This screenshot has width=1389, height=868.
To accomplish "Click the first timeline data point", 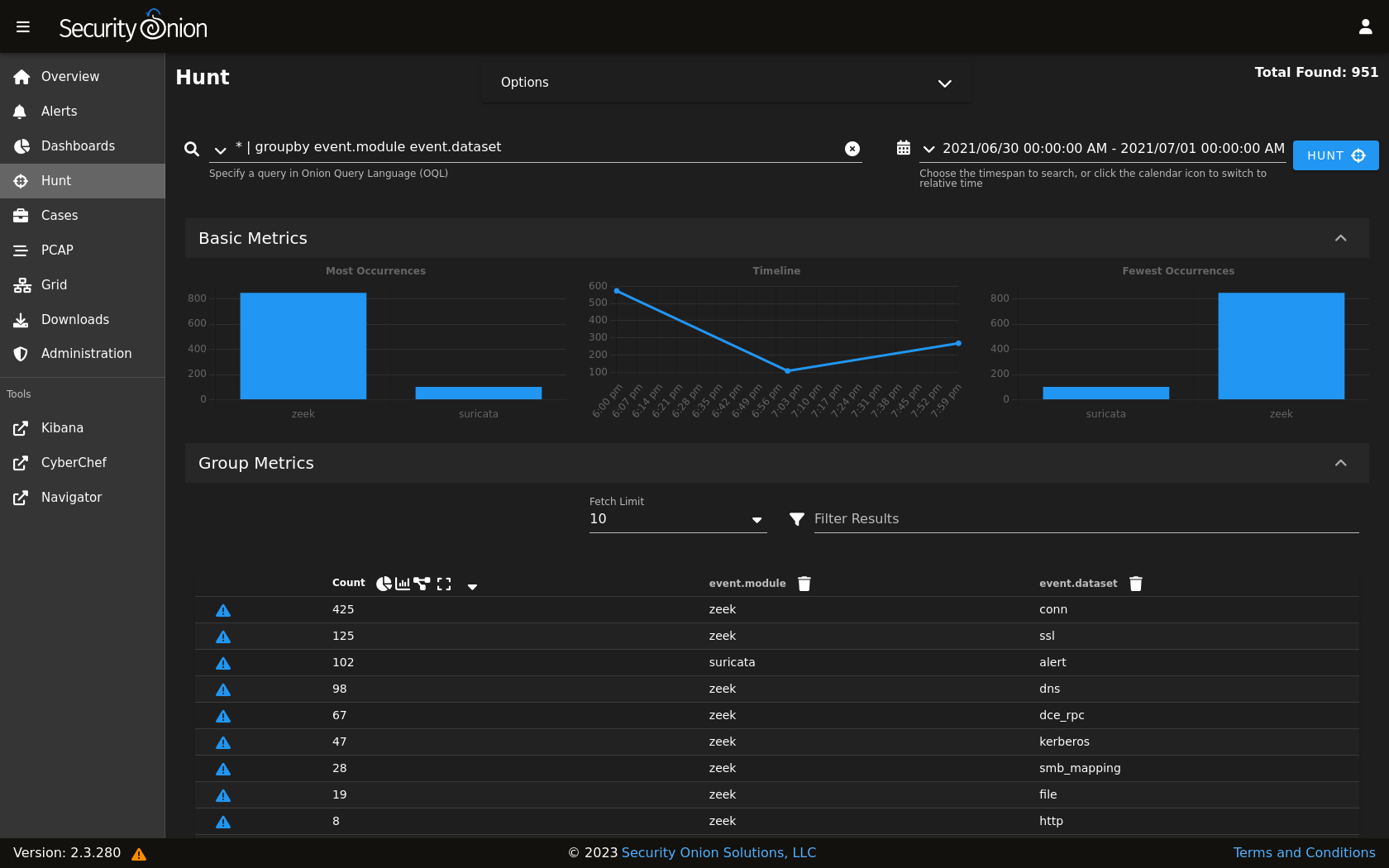I will coord(617,291).
